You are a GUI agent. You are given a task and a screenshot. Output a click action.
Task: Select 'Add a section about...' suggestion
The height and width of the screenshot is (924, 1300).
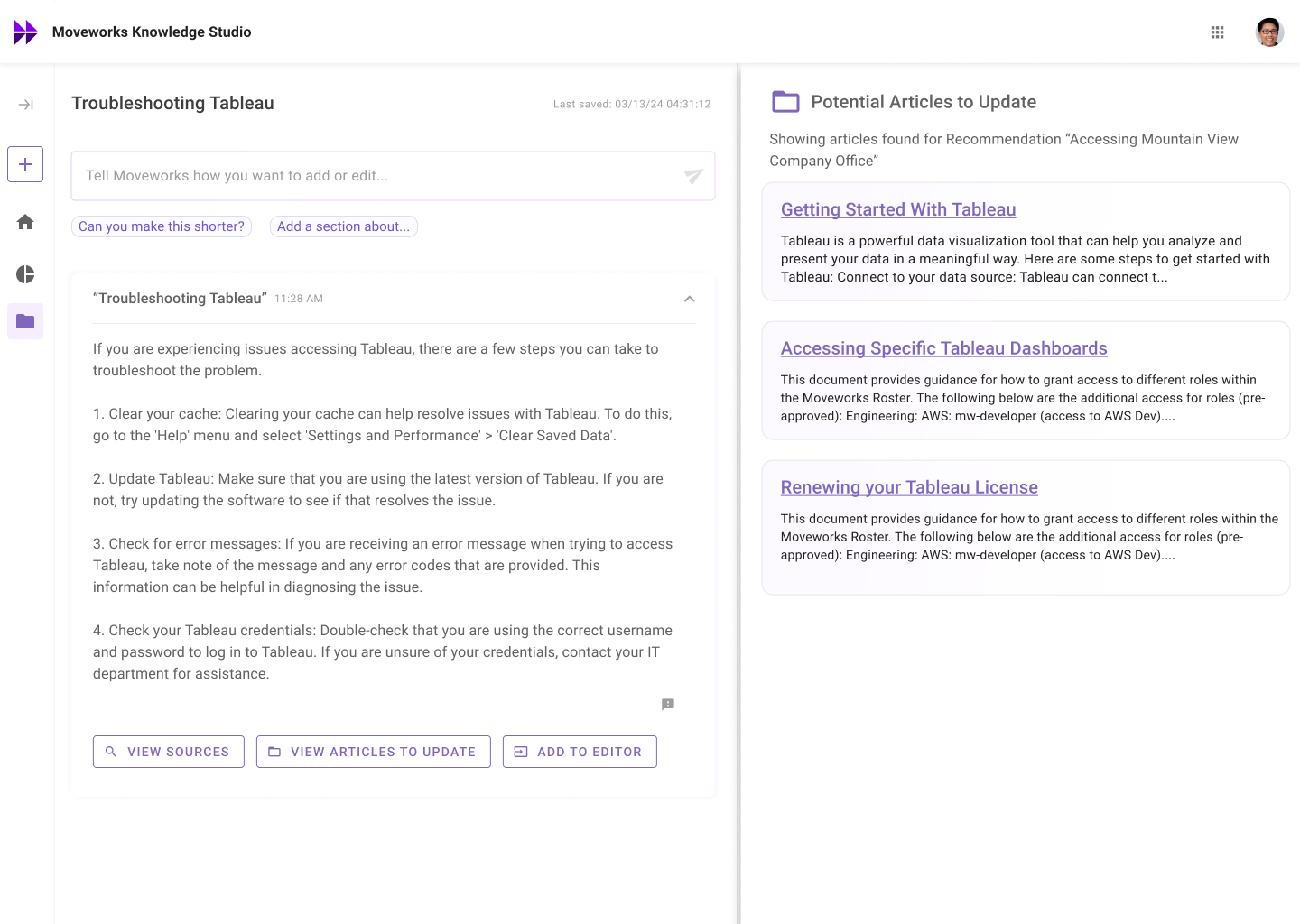343,226
